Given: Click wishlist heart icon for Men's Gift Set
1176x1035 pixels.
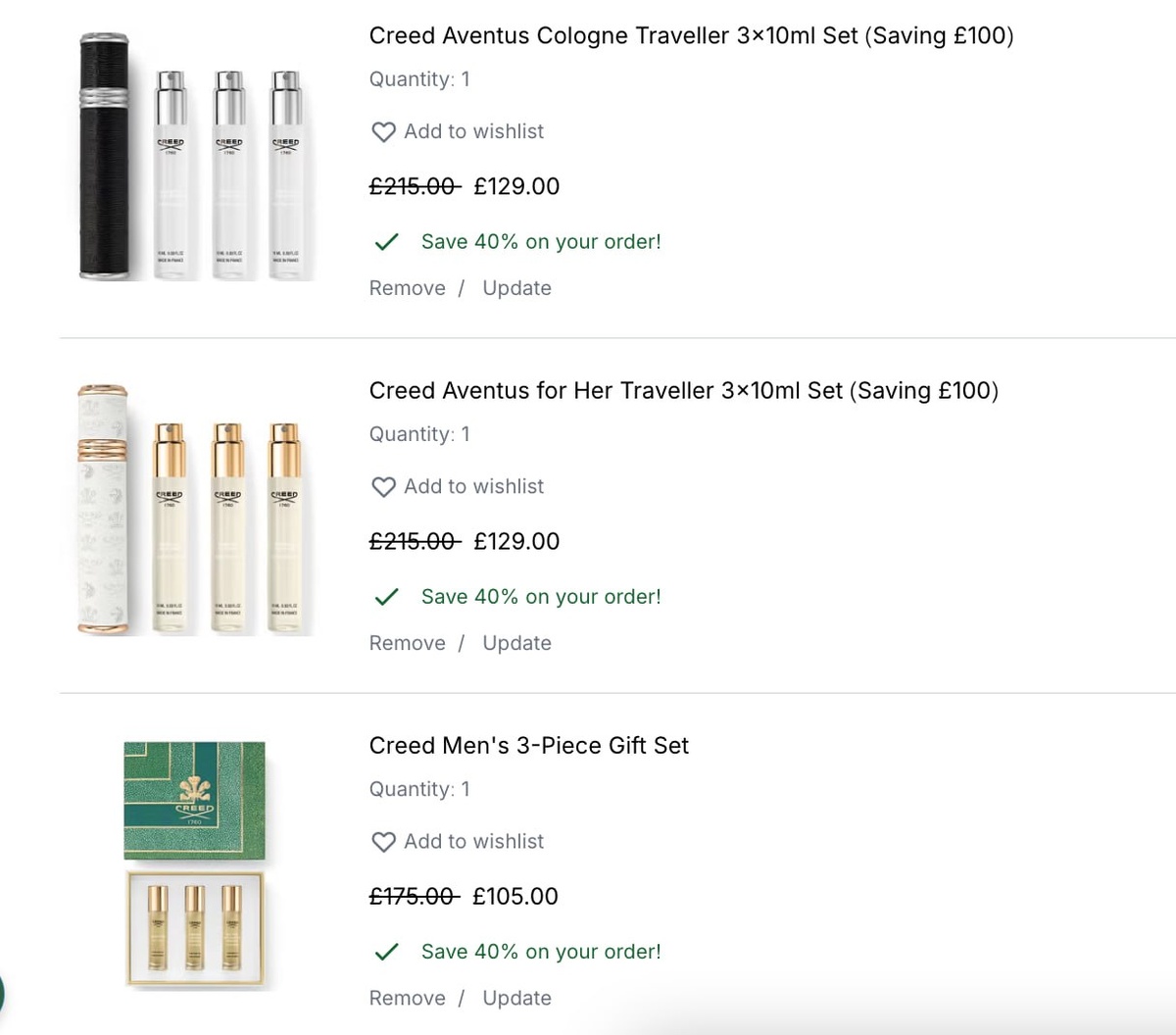Looking at the screenshot, I should 383,841.
